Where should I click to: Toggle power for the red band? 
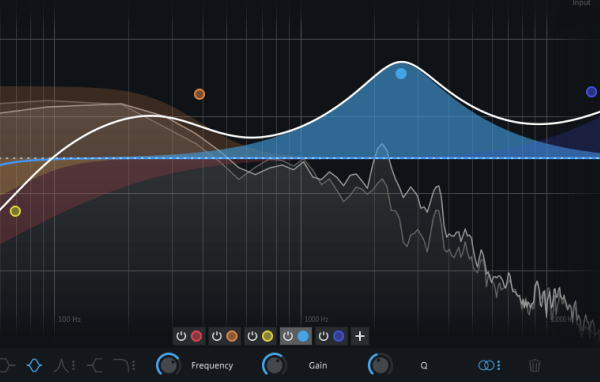click(181, 336)
